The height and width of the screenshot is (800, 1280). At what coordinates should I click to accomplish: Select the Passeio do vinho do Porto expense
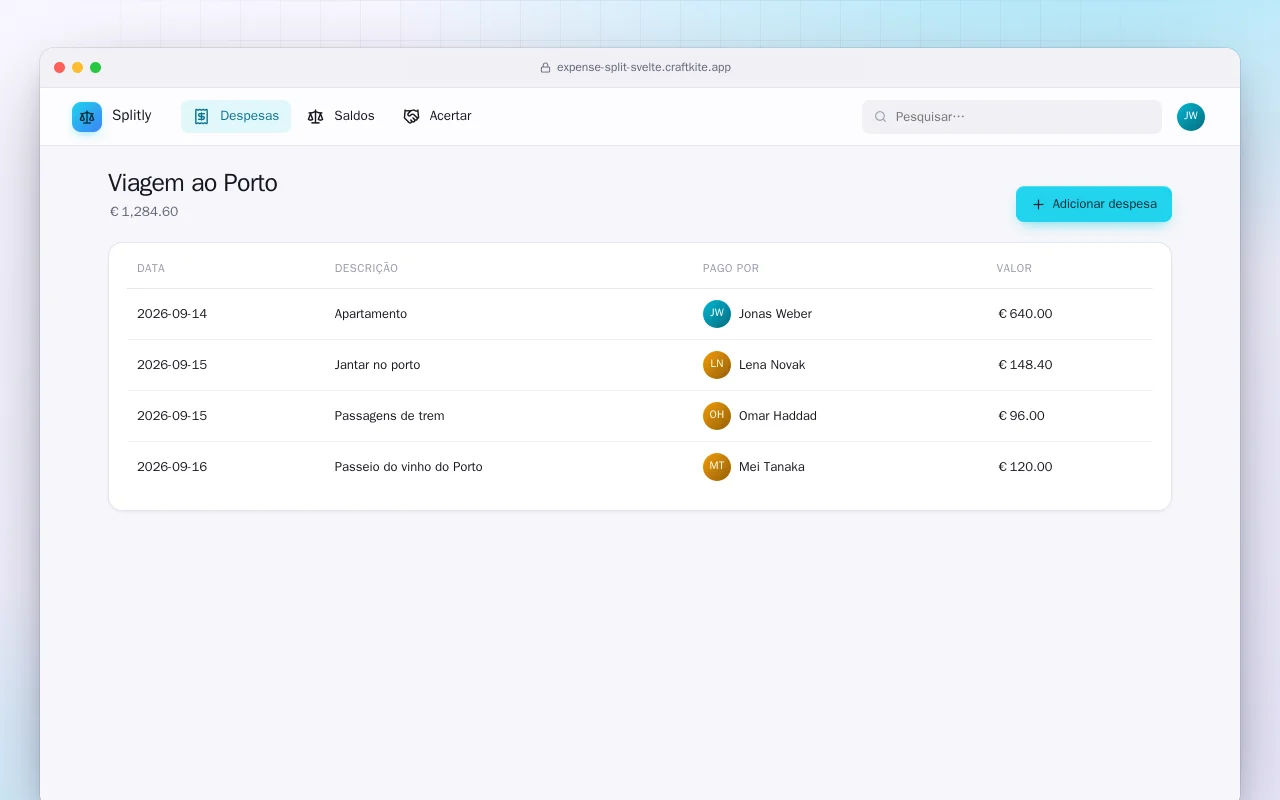point(409,467)
